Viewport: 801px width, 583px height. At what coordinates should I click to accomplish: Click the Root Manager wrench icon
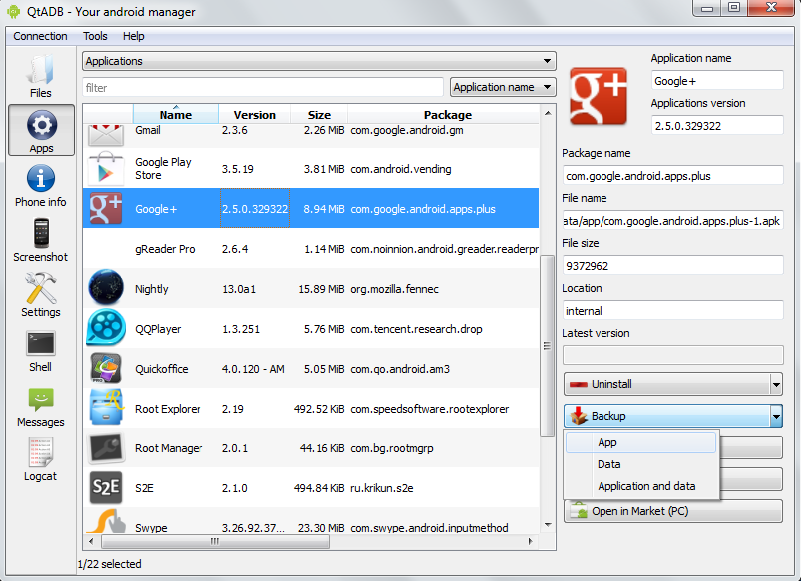[106, 448]
